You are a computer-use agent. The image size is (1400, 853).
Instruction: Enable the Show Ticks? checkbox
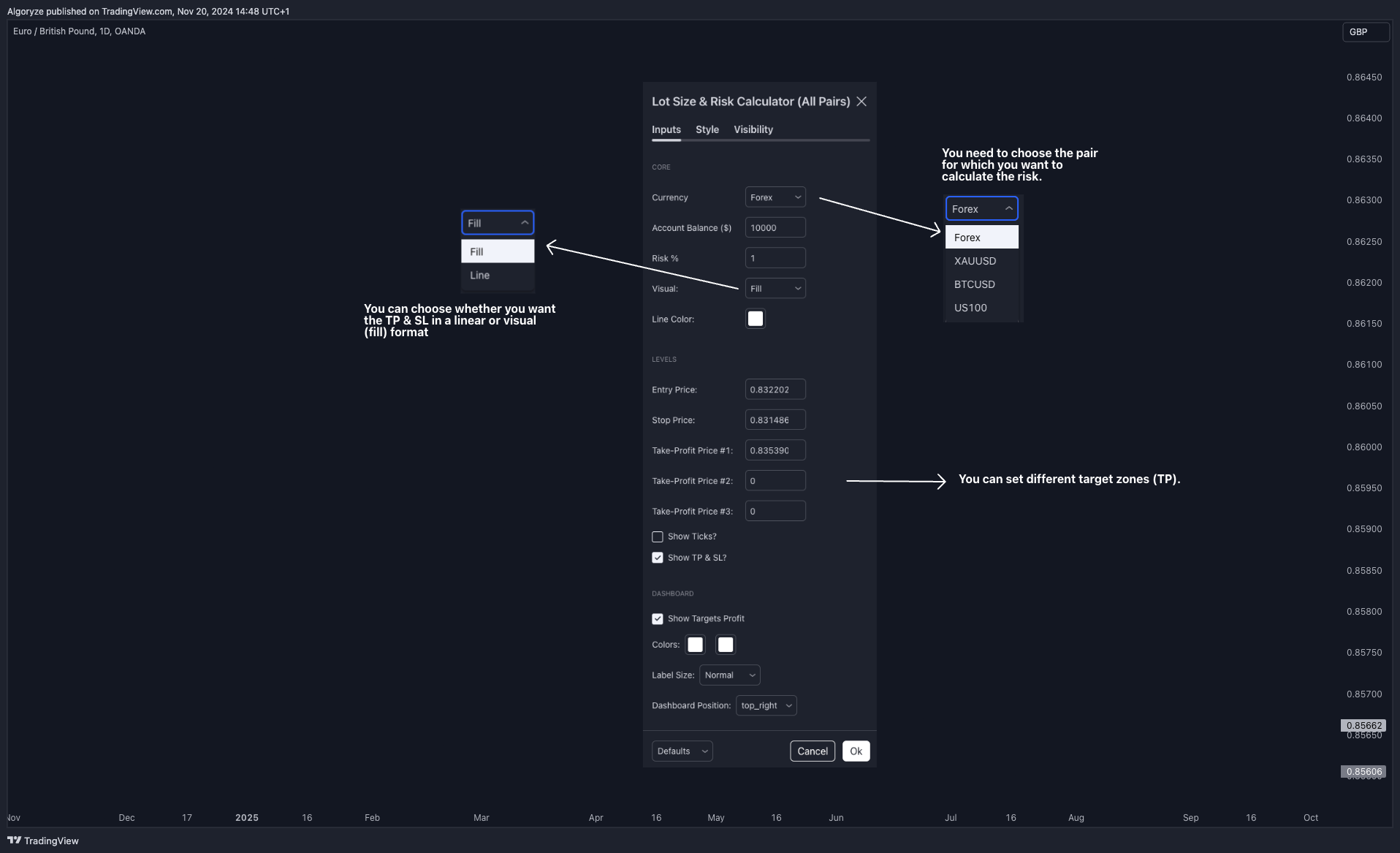coord(658,537)
